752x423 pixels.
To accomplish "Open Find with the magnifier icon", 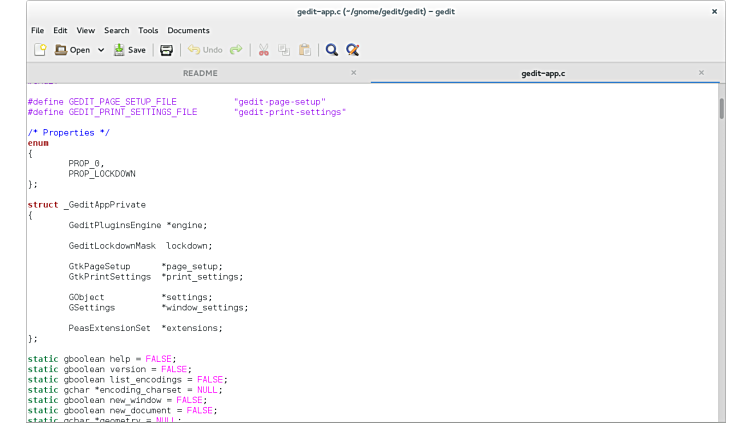I will click(331, 50).
